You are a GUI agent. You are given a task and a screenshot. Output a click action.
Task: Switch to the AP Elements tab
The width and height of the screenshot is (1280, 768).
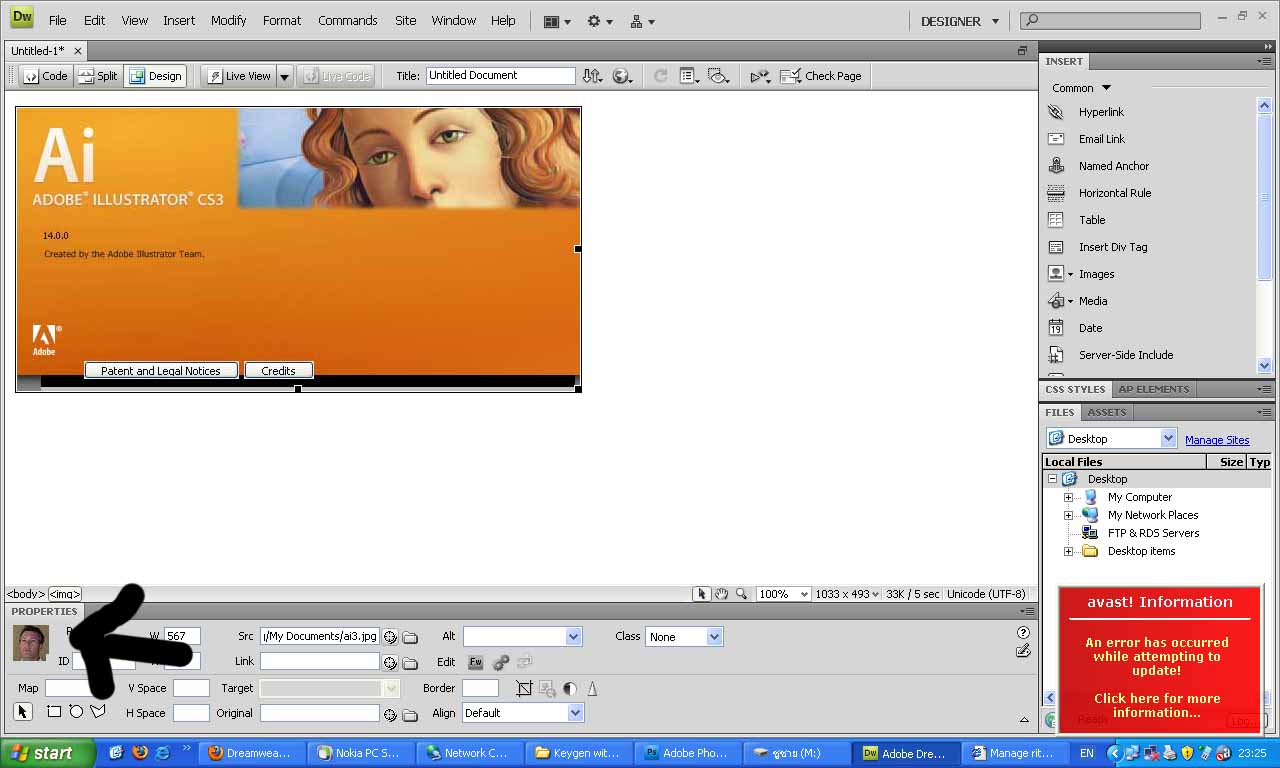pos(1154,389)
